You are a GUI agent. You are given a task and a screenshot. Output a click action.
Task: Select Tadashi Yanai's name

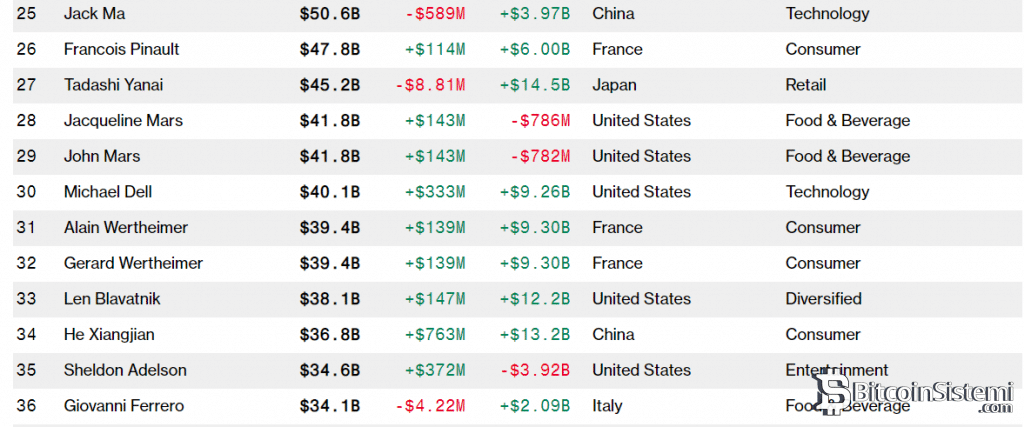(113, 85)
